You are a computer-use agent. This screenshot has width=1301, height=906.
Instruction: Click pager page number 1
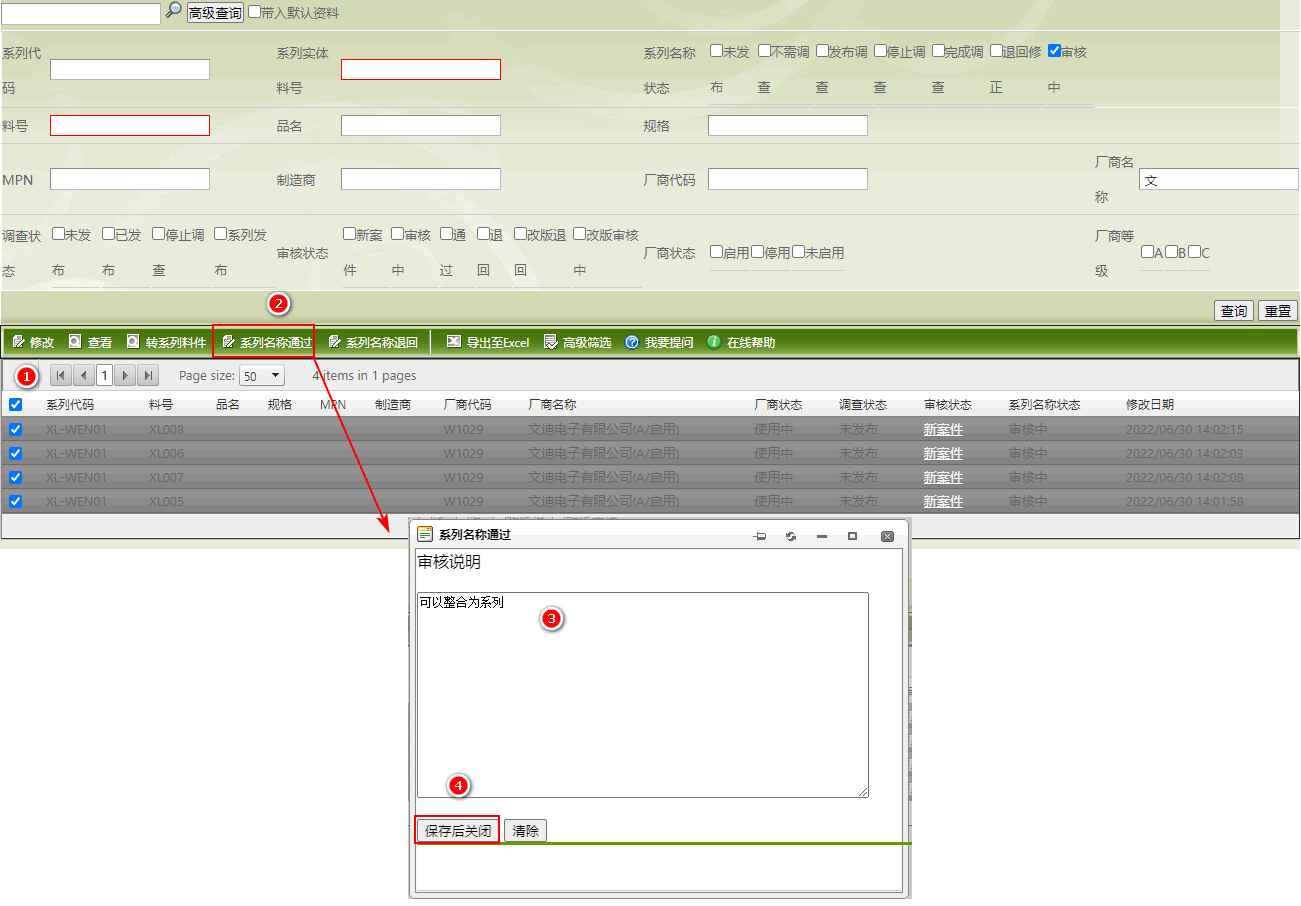pos(104,375)
